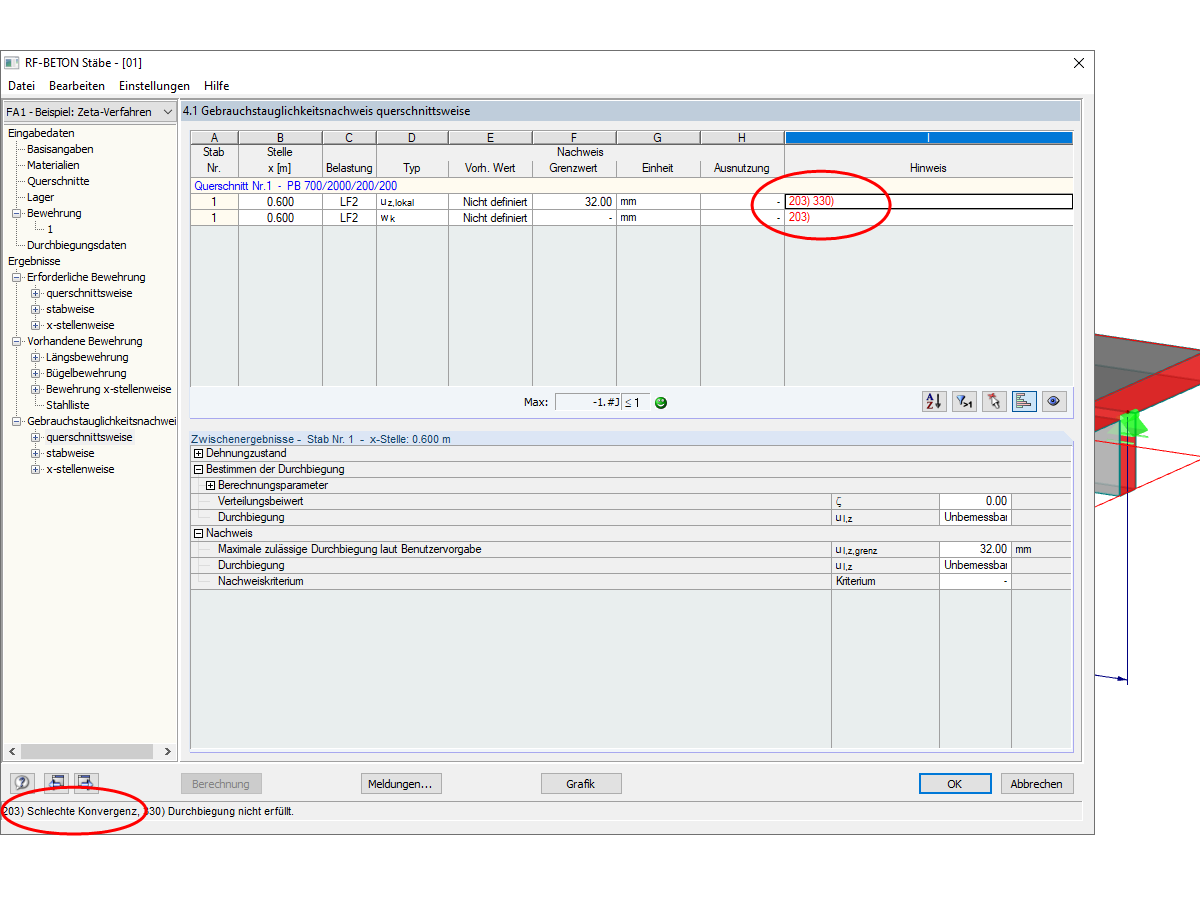
Task: Collapse the Nachweis section in Zwischenergebnisse
Action: coord(198,533)
